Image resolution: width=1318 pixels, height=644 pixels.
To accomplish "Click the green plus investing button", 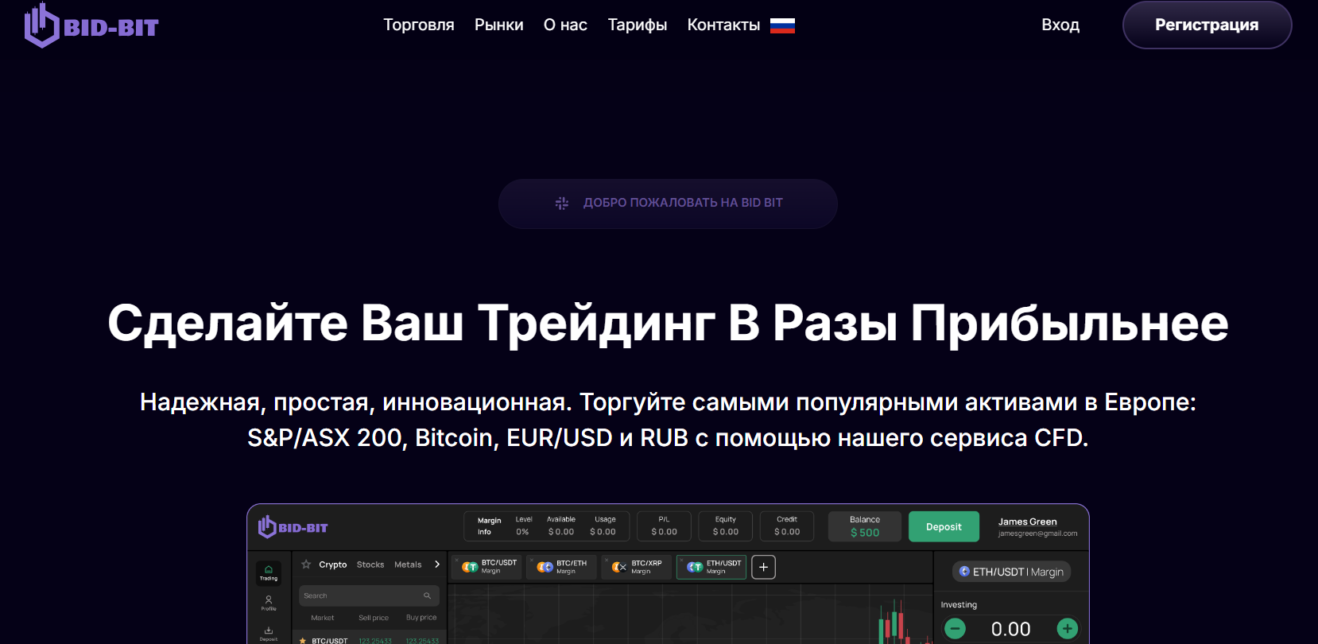I will tap(1067, 629).
